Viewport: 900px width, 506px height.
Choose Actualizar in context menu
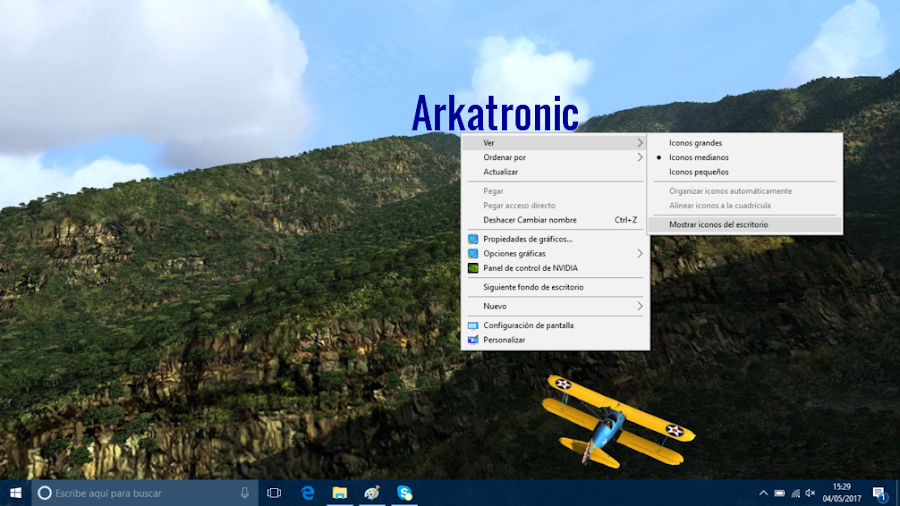[555, 172]
